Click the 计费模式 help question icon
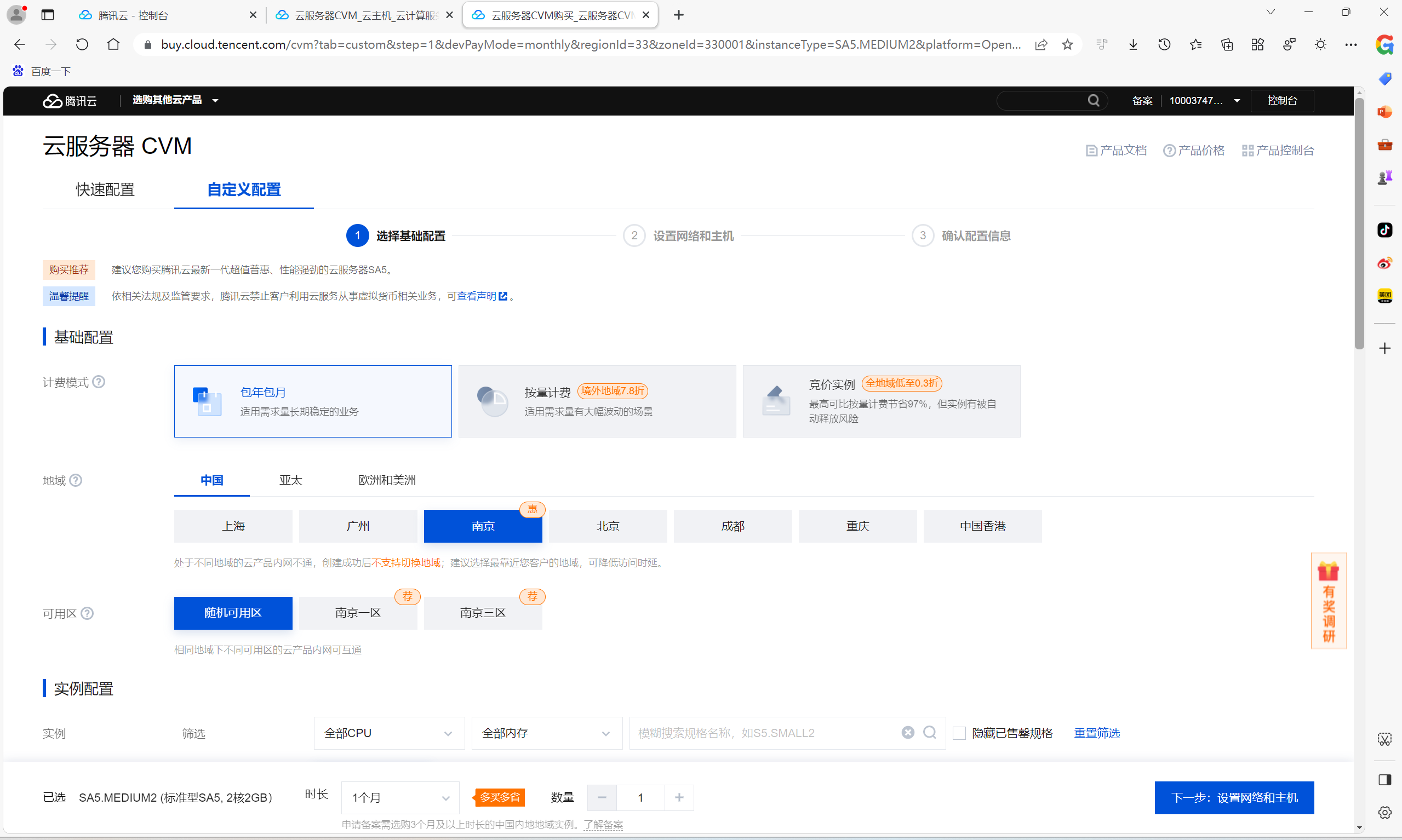1402x840 pixels. [x=99, y=382]
